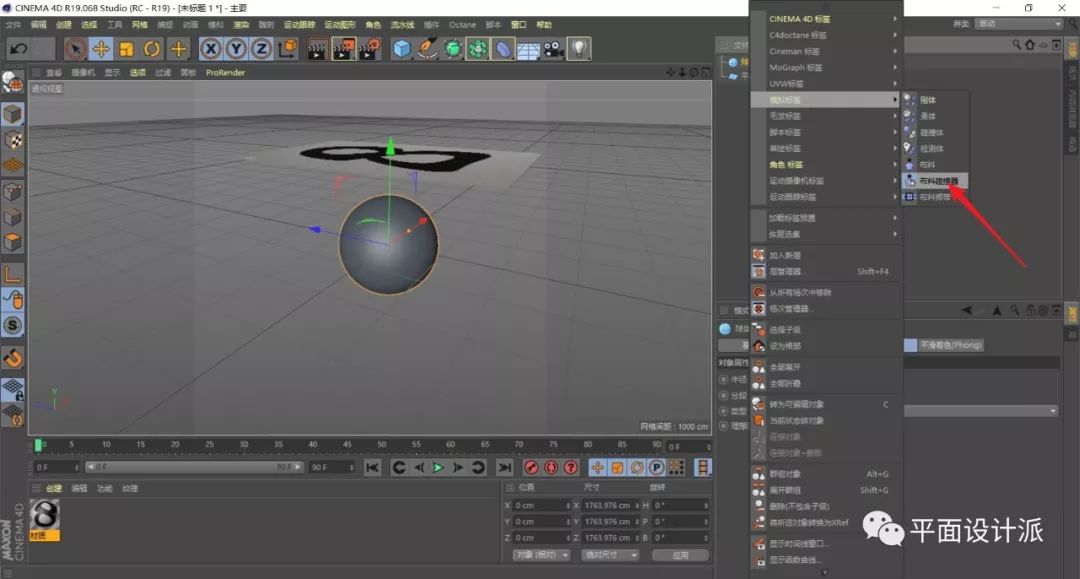Click the camera object icon
This screenshot has height=579, width=1080.
(x=554, y=48)
